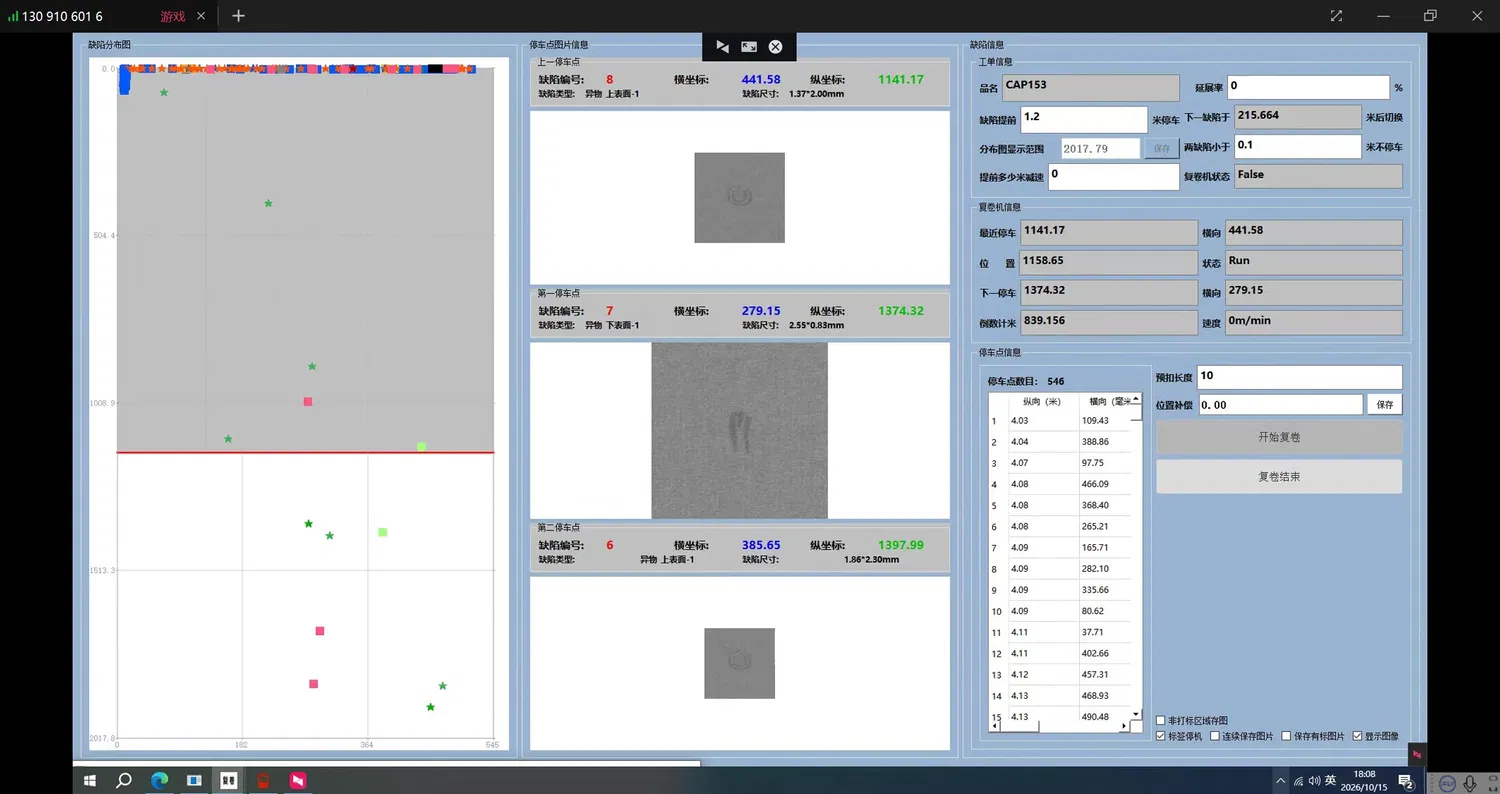Screen dimensions: 1500x794
Task: Open Microsoft Edge from the taskbar
Action: pos(159,780)
